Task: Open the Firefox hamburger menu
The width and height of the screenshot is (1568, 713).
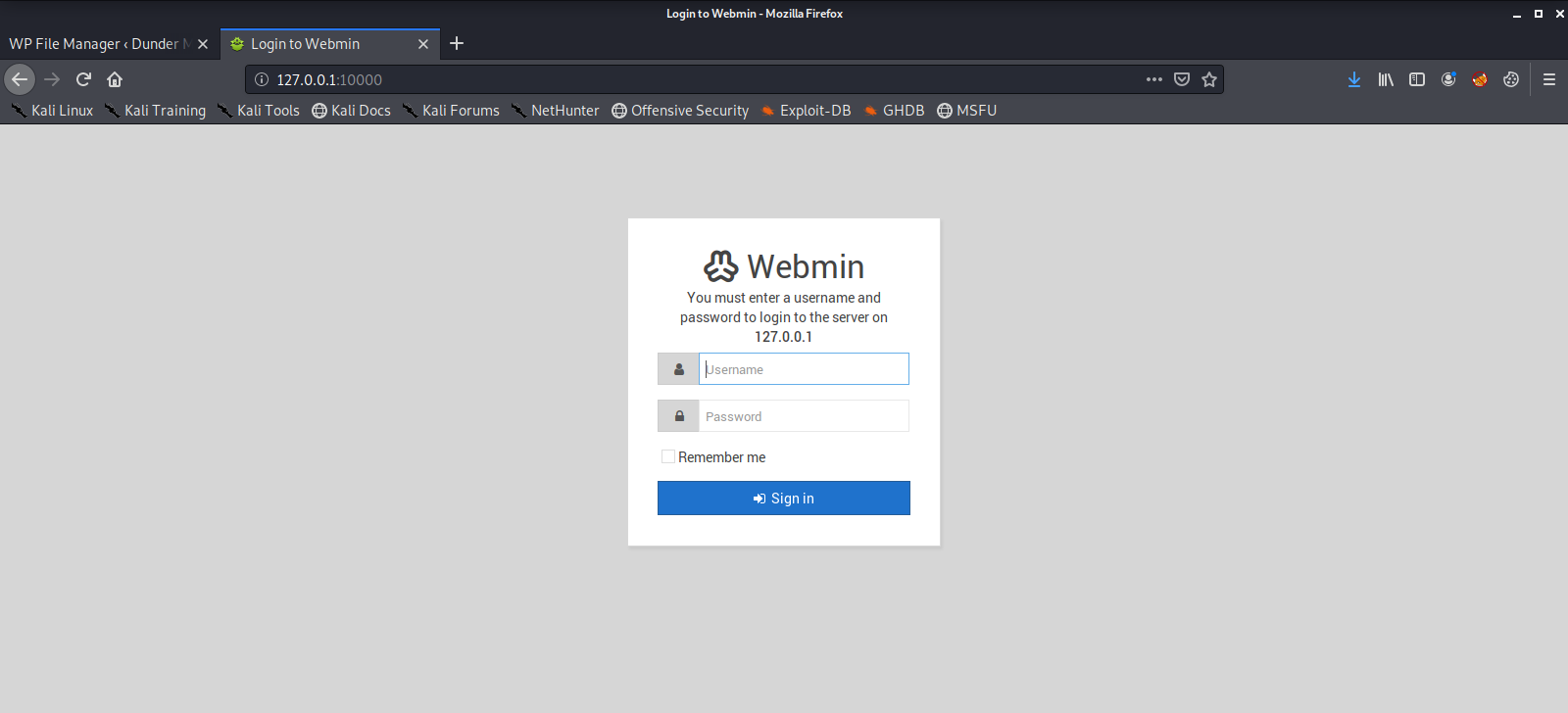Action: pos(1549,79)
